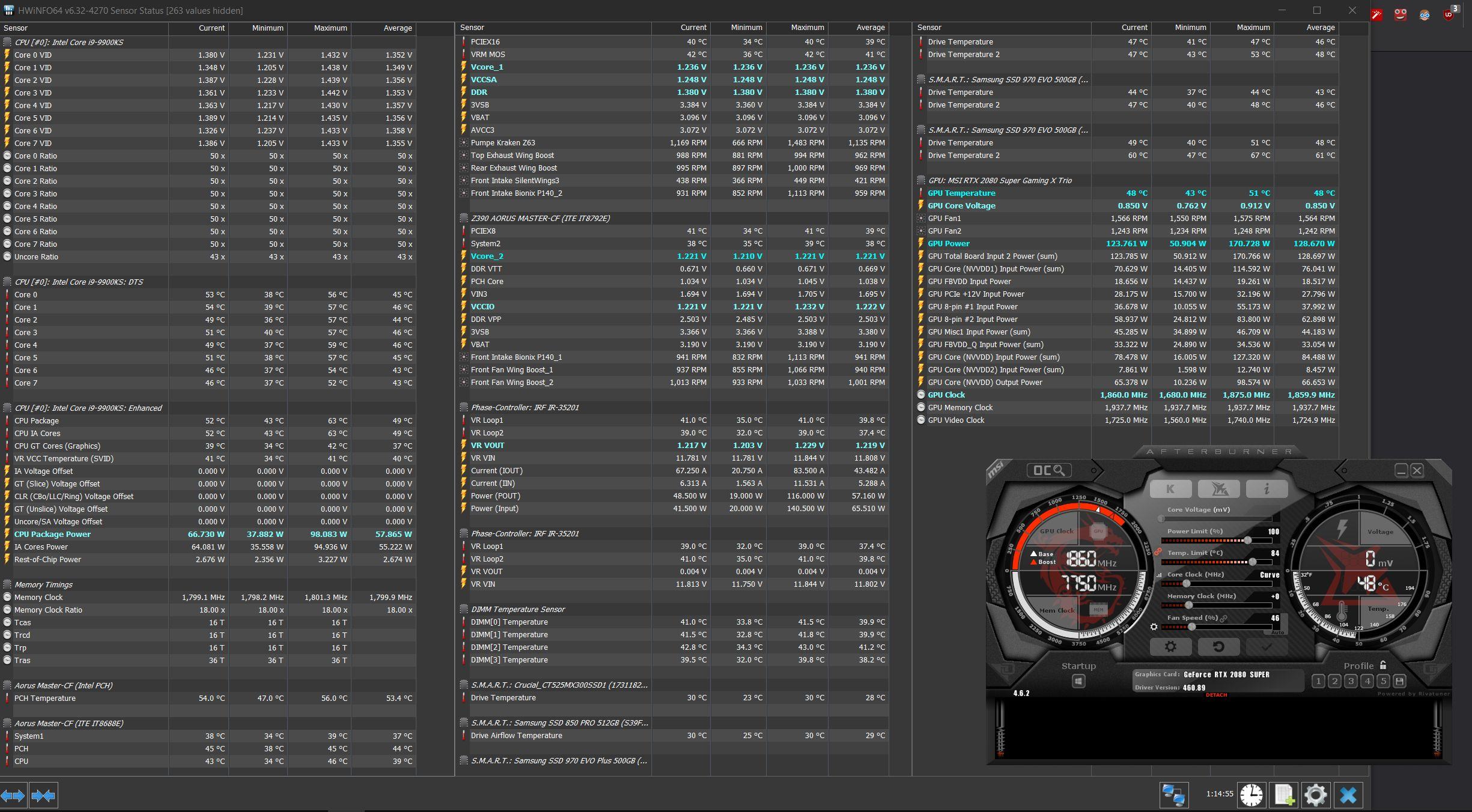Click the glasses face tray icon
1472x812 pixels.
pyautogui.click(x=1425, y=14)
